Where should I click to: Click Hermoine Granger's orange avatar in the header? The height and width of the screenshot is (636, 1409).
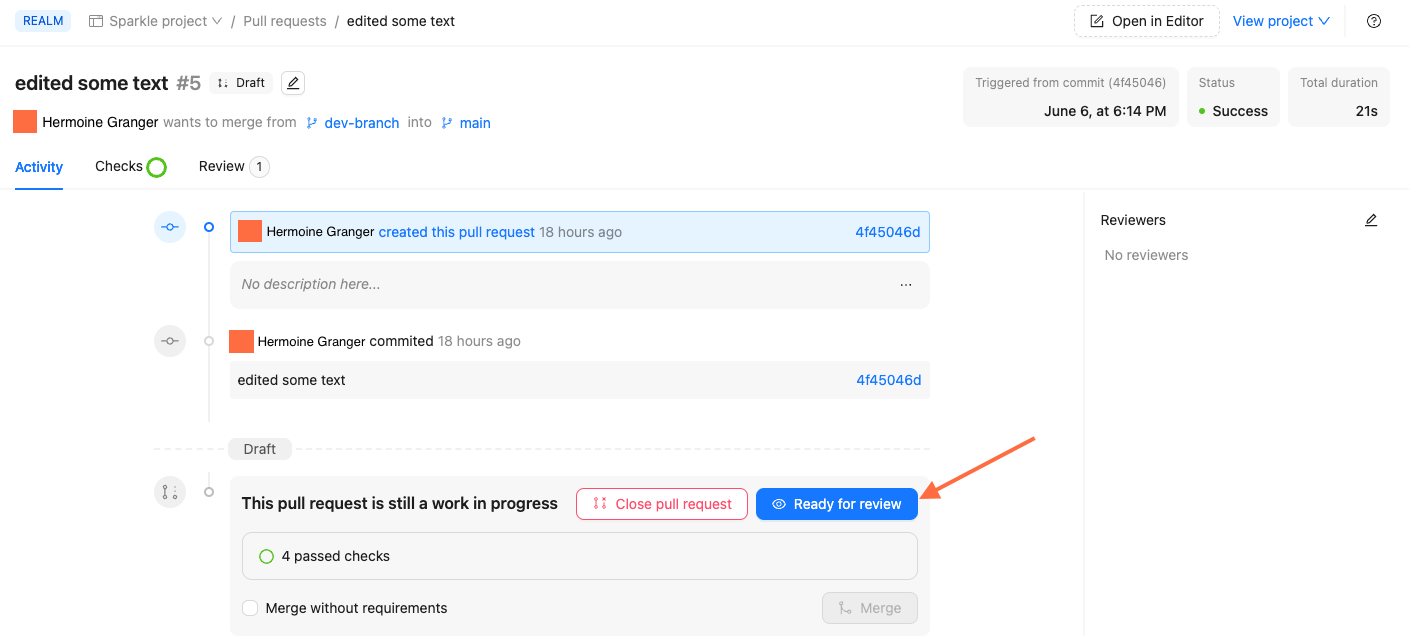click(x=25, y=122)
